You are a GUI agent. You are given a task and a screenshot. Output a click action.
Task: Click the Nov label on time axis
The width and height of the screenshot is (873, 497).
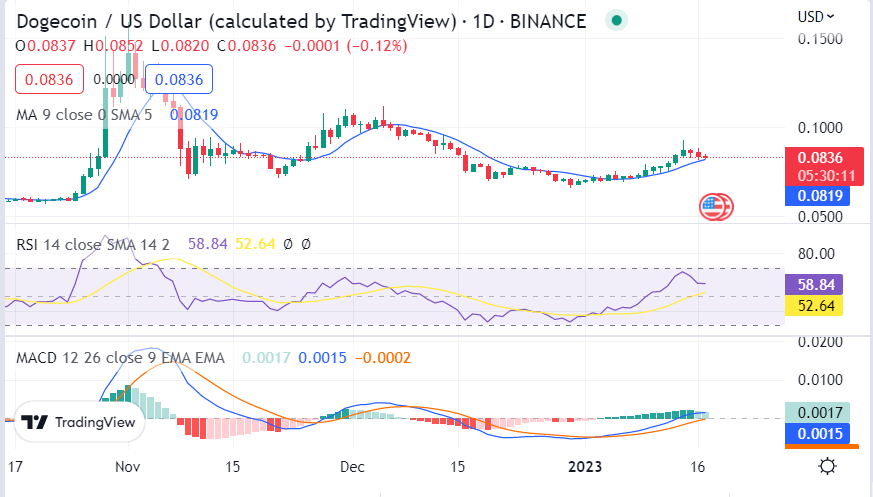[127, 466]
